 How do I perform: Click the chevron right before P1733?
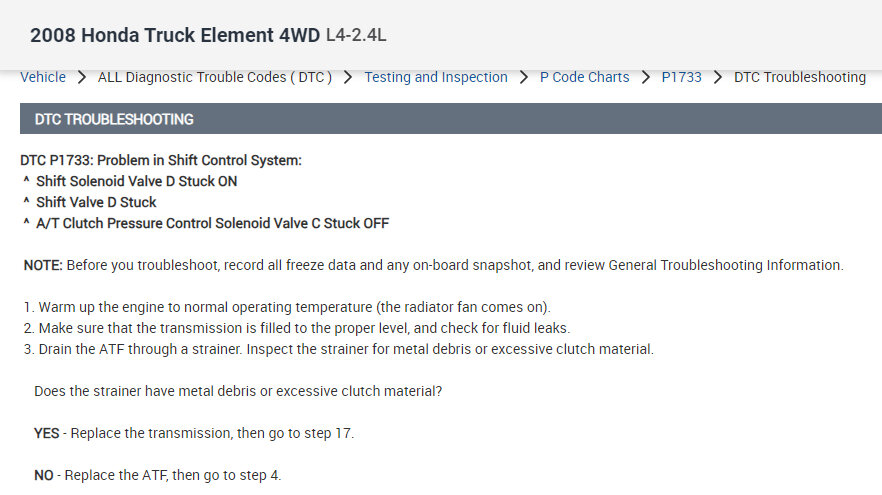tap(646, 77)
